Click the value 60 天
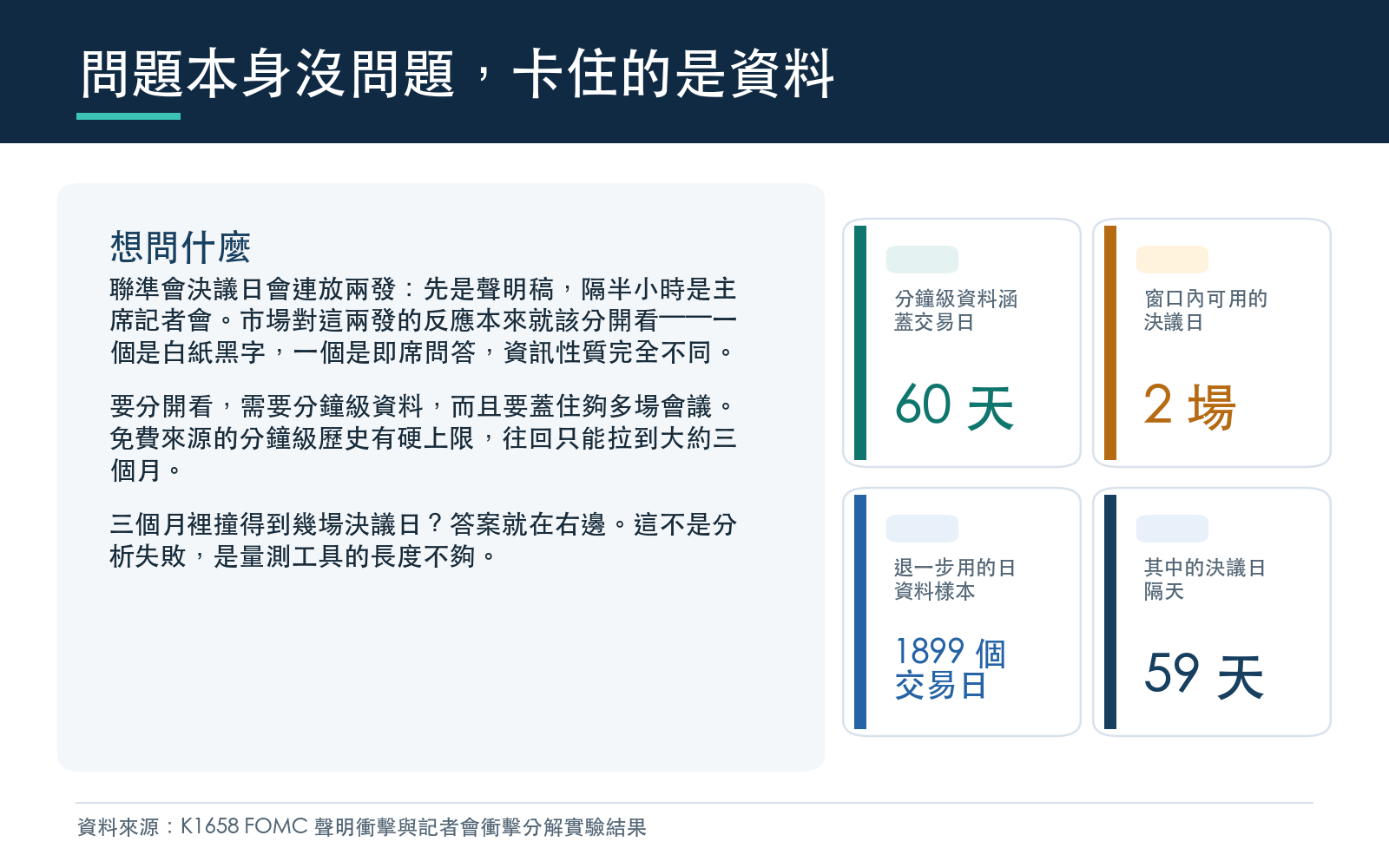The image size is (1389, 868). (954, 406)
